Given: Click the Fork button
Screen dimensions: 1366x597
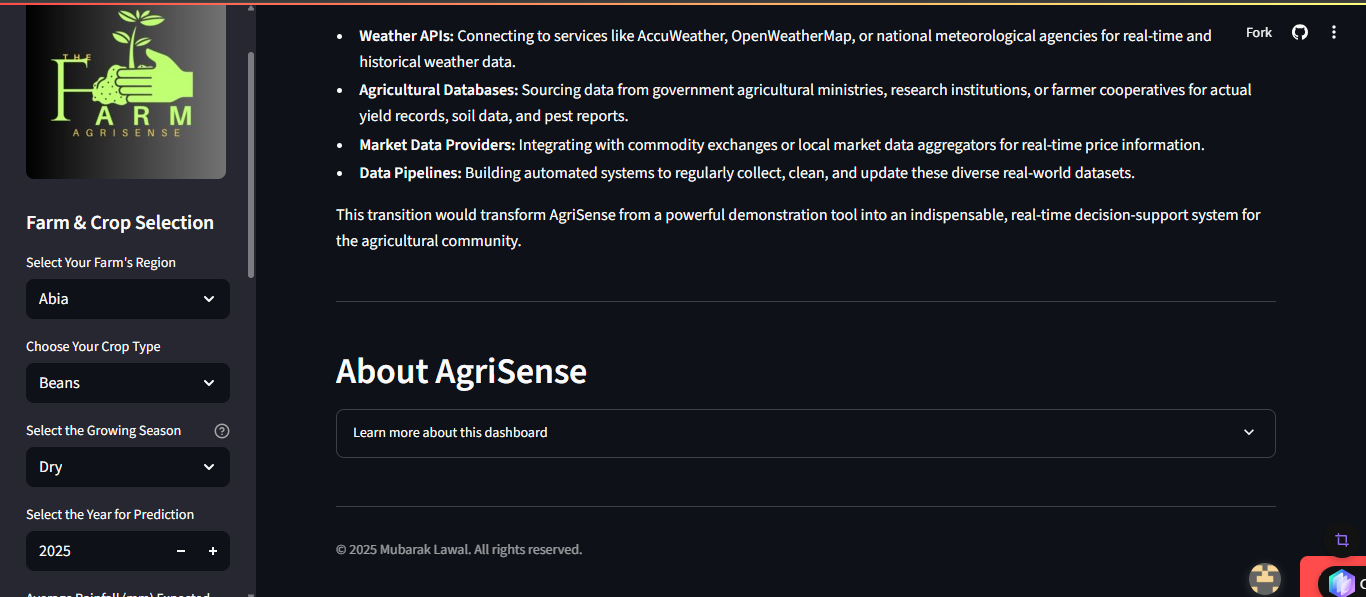Looking at the screenshot, I should click(x=1259, y=32).
